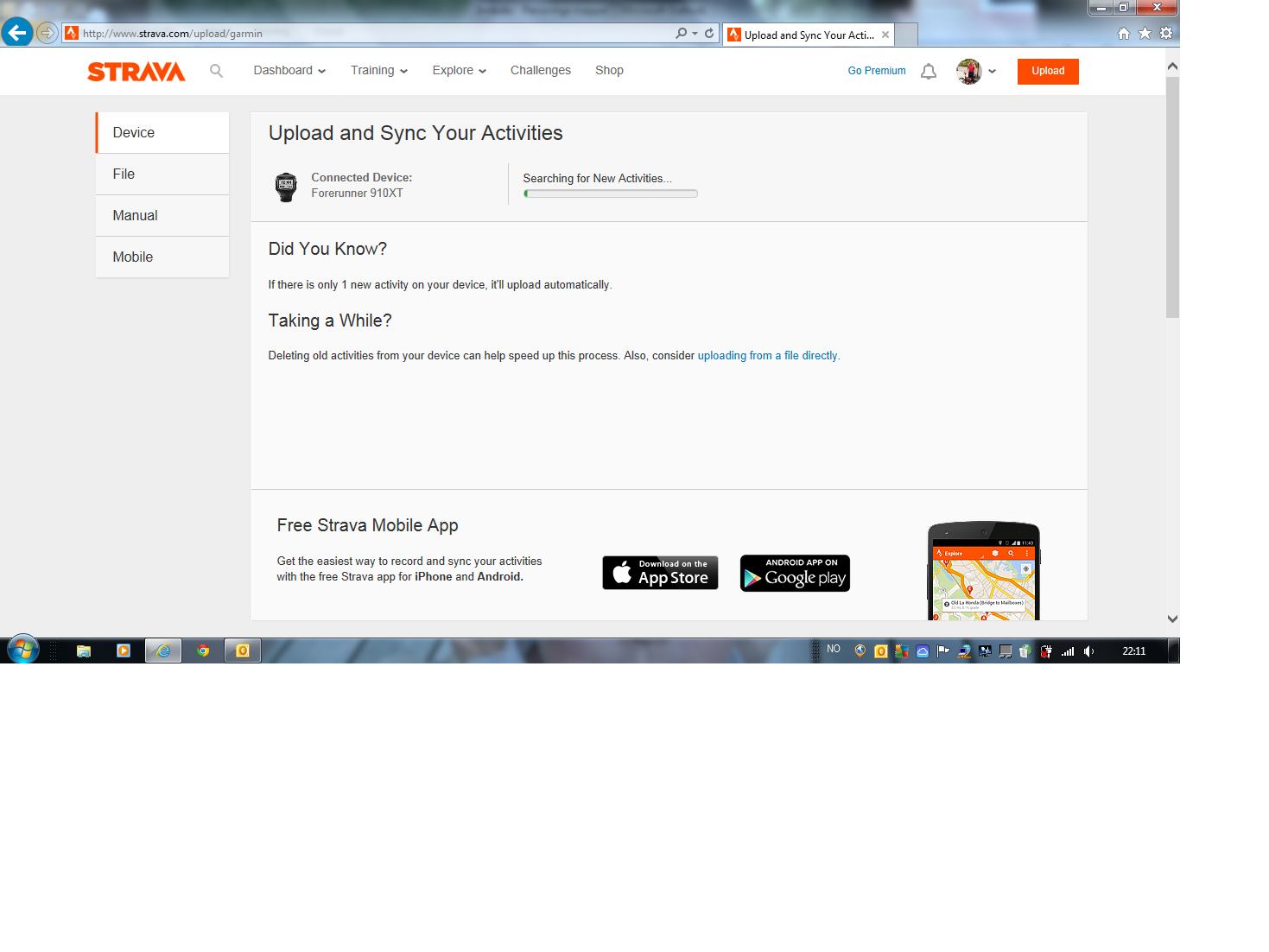Click the power plug tray icon
The image size is (1269, 952).
[1046, 651]
